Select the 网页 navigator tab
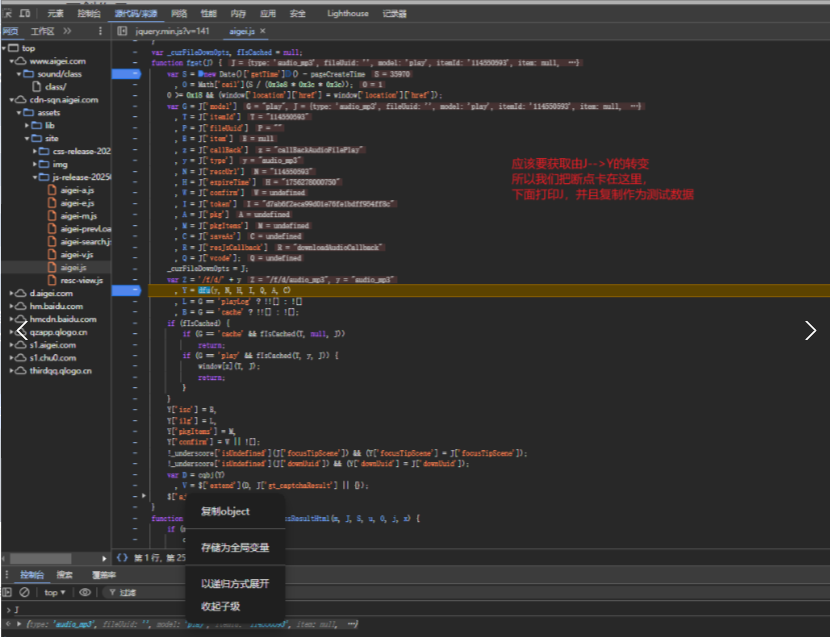The width and height of the screenshot is (830, 637). click(10, 31)
